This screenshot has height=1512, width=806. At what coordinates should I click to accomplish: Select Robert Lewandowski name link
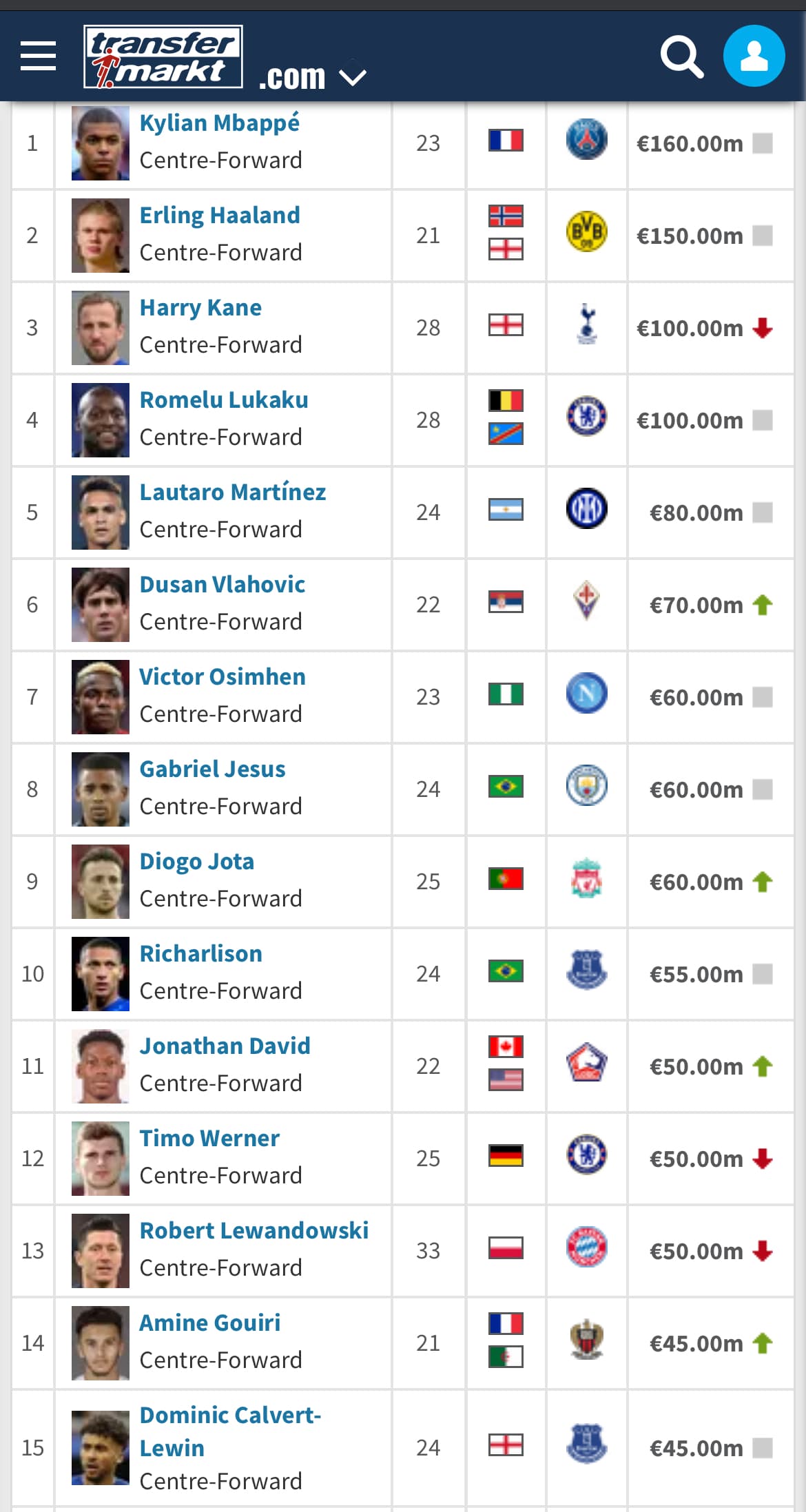[254, 1230]
